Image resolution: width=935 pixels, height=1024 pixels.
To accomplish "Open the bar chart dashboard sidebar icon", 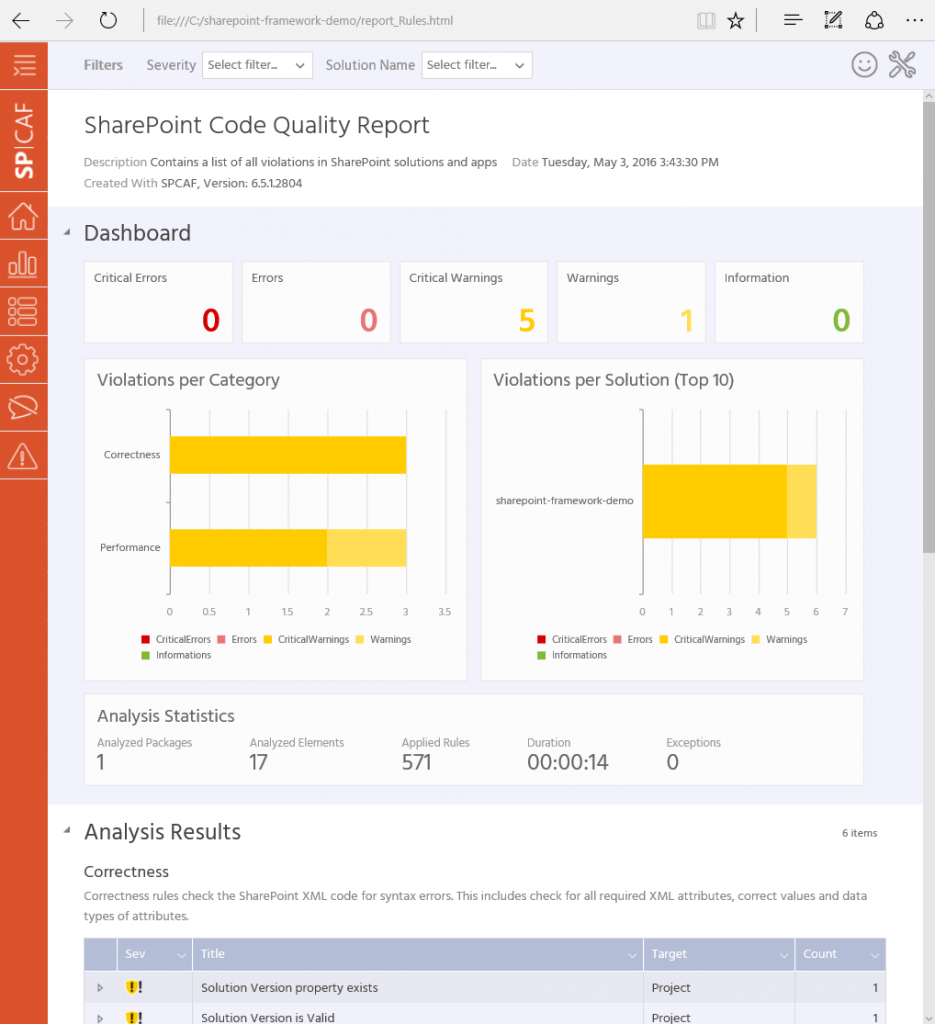I will [x=23, y=264].
